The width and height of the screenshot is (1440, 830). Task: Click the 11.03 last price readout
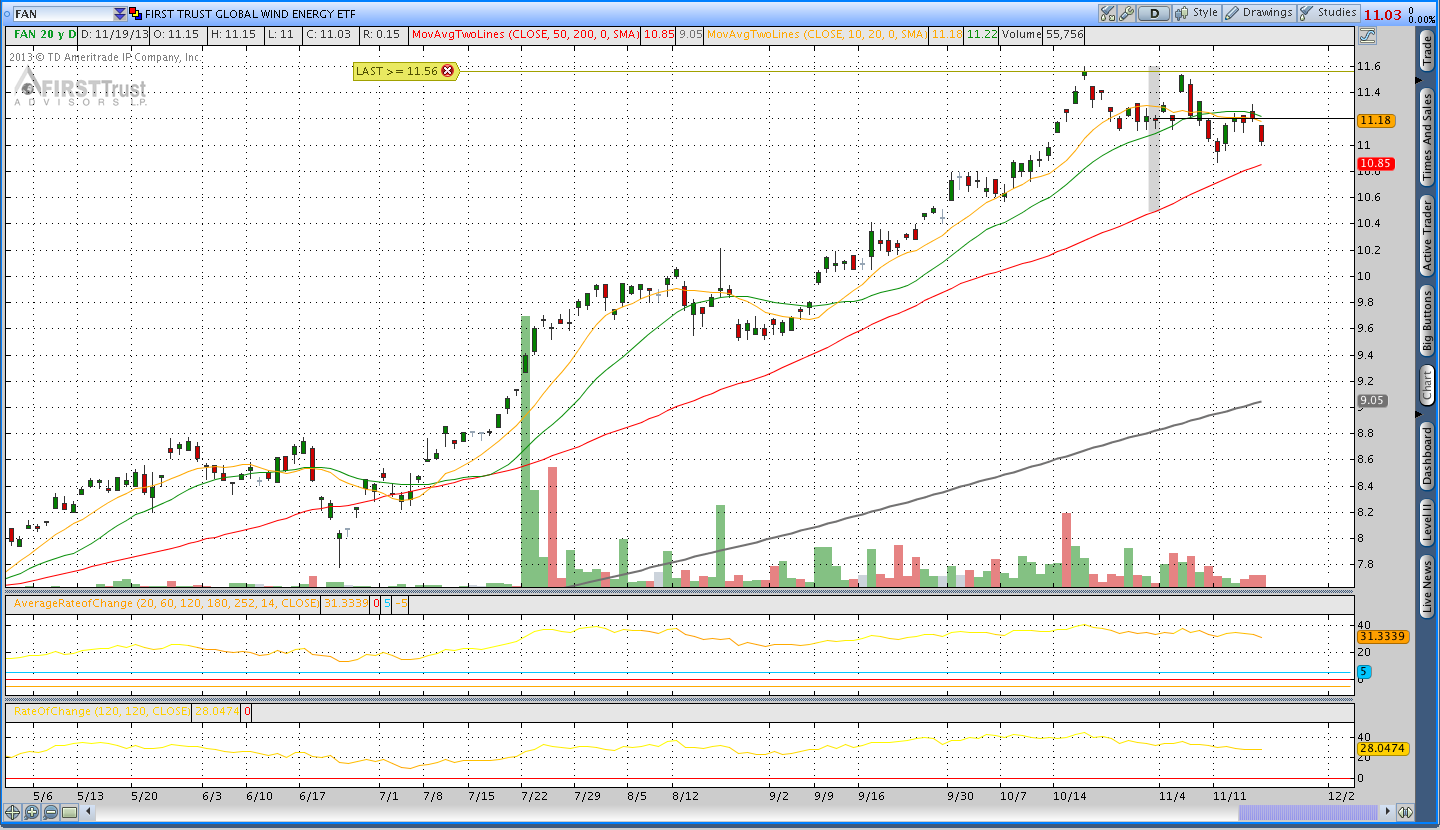pyautogui.click(x=1383, y=14)
